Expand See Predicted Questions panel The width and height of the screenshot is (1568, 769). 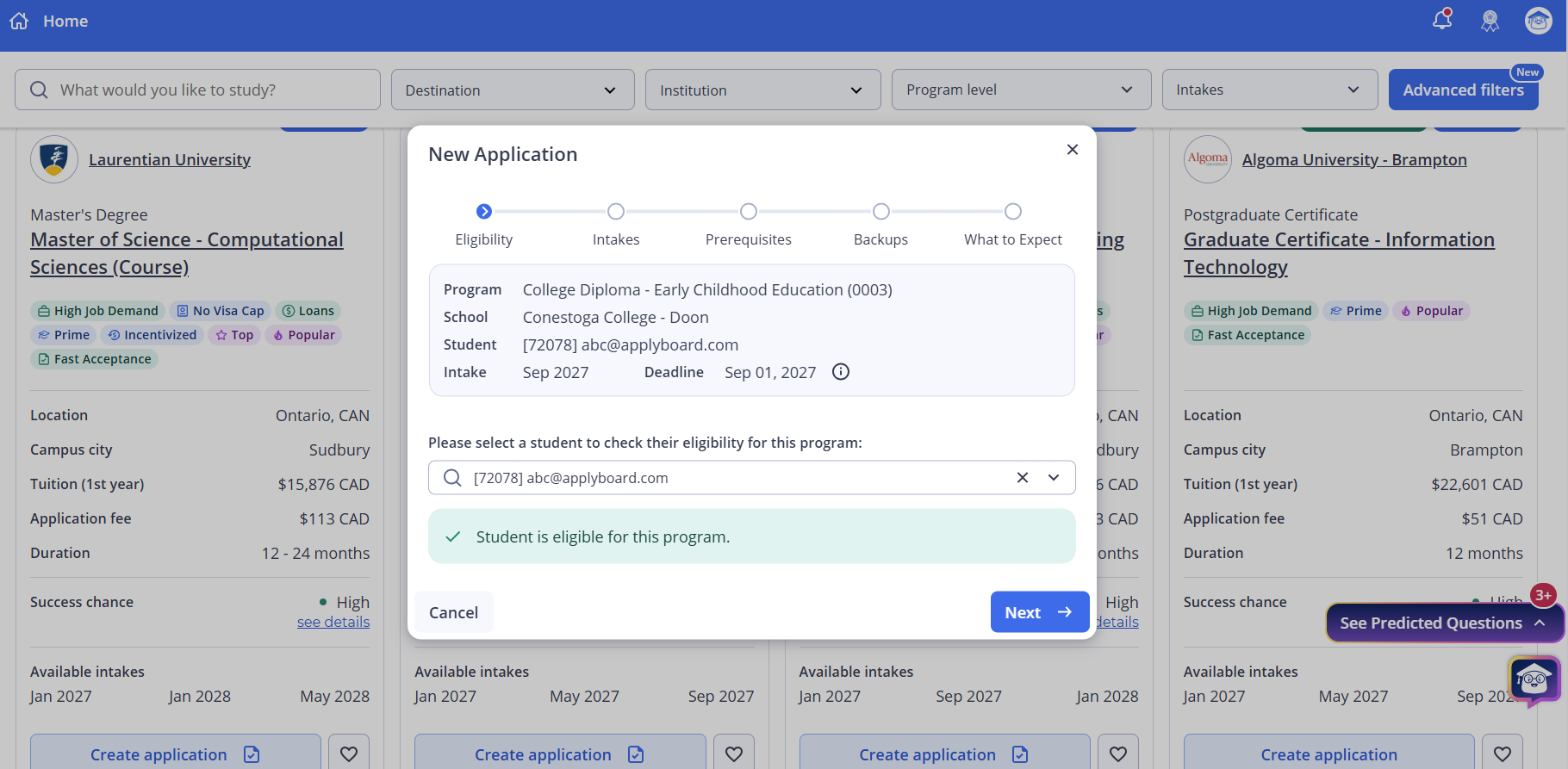1444,623
